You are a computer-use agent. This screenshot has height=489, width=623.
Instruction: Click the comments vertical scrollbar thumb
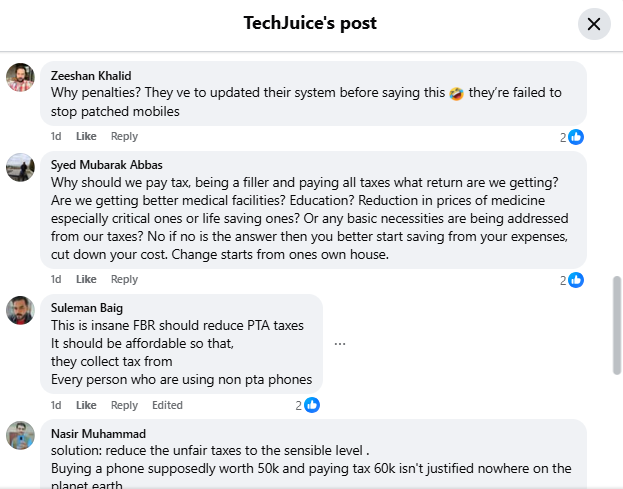[617, 325]
